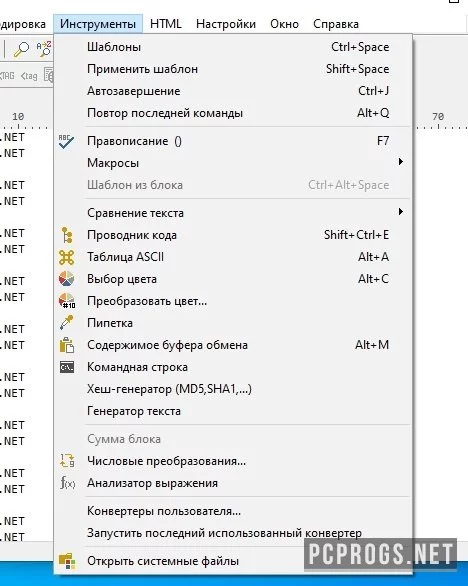
Task: Open Таблица ASCII
Action: coord(234,257)
